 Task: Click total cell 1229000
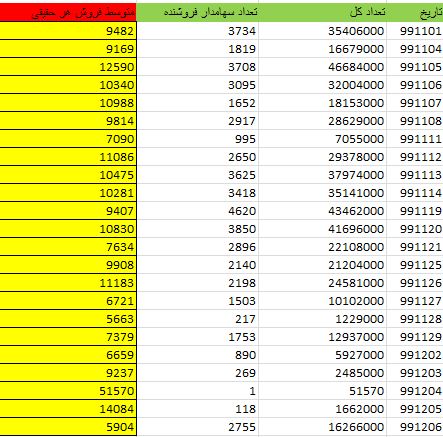click(323, 319)
